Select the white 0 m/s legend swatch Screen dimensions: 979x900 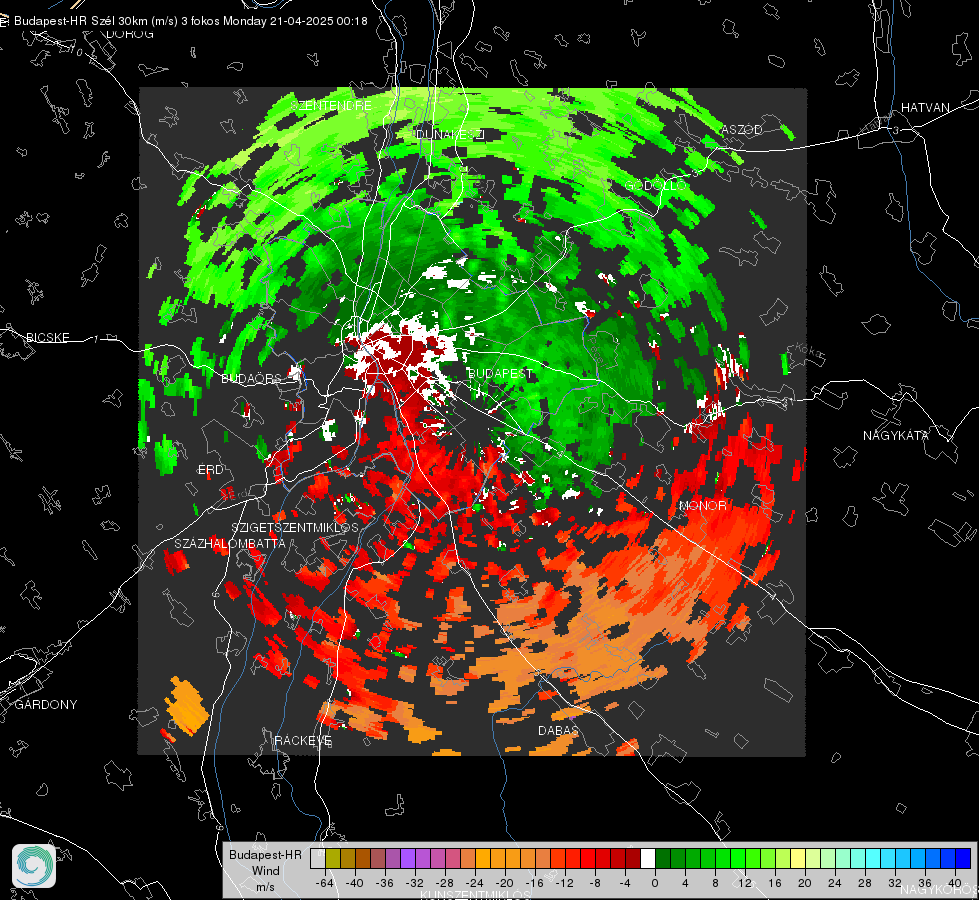(648, 858)
